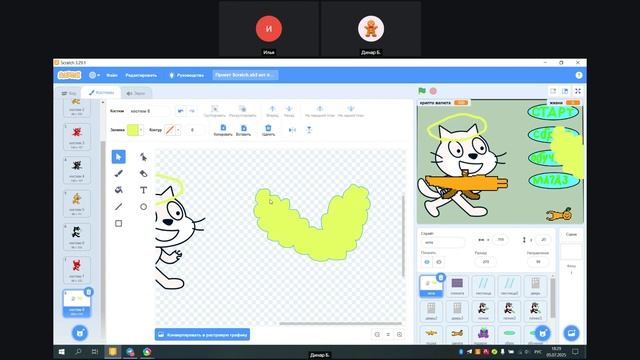Viewport: 640px width, 360px height.
Task: Open the Choose a Sprite button
Action: coord(542,333)
